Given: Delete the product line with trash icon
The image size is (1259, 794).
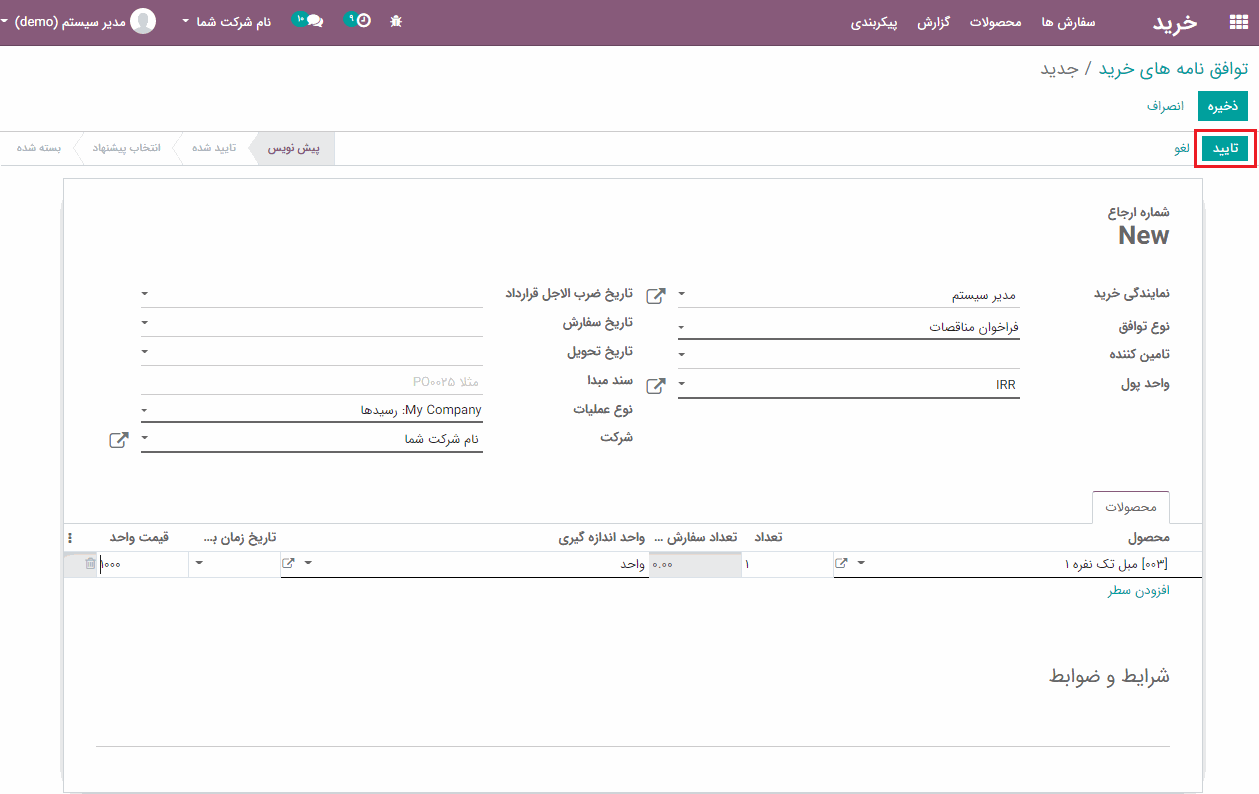Looking at the screenshot, I should (x=90, y=564).
